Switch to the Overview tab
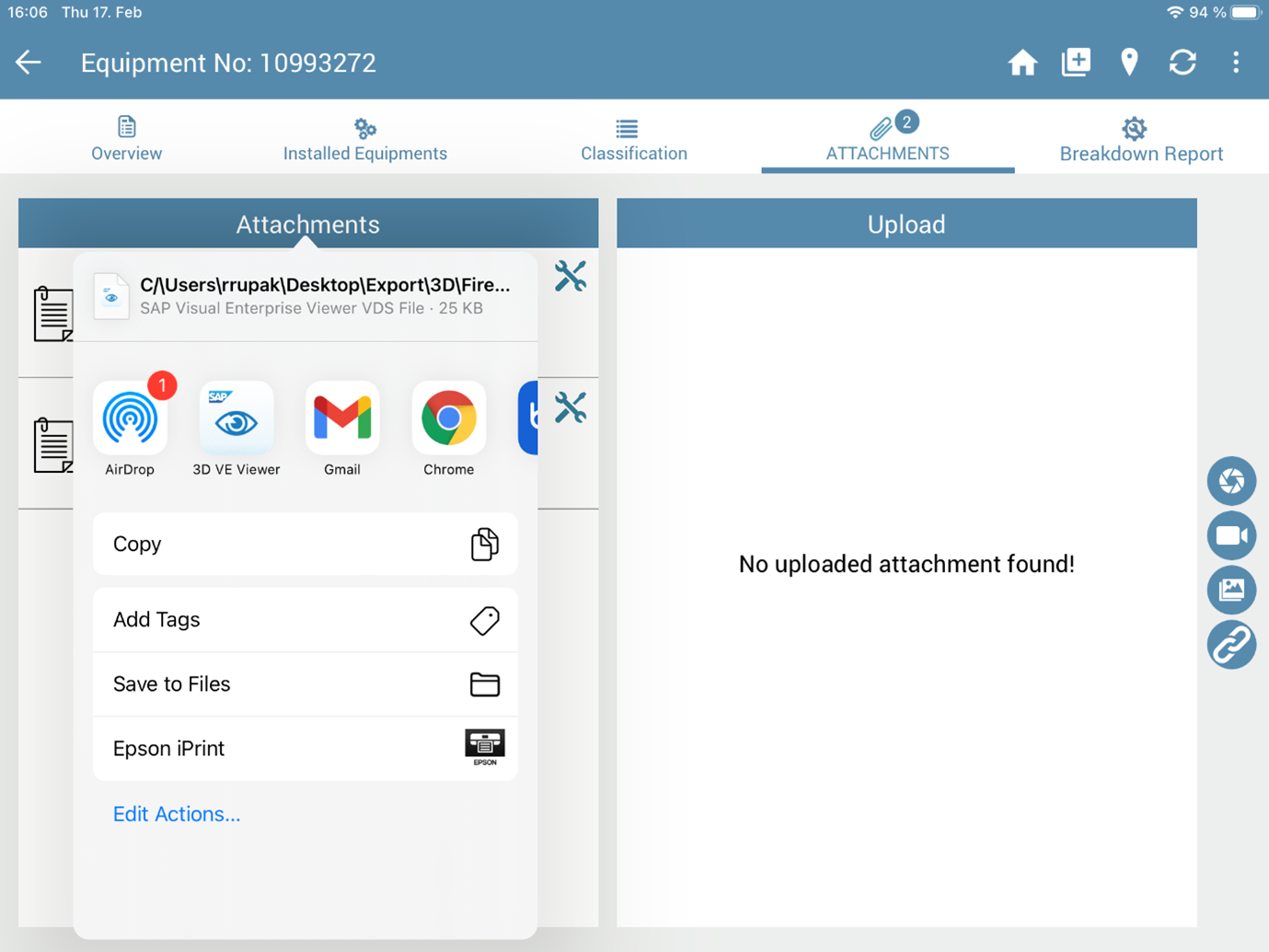1269x952 pixels. coord(126,139)
